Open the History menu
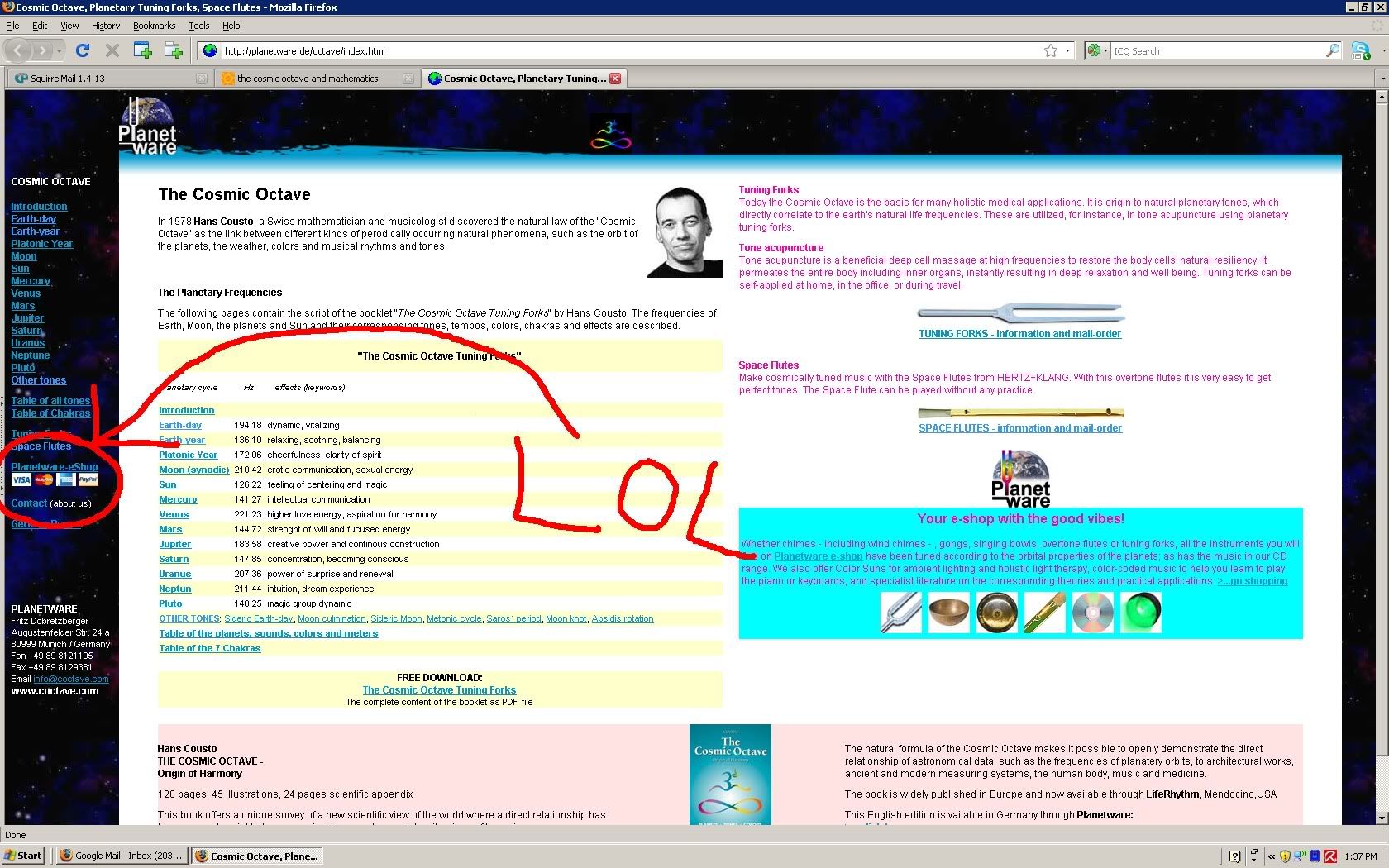Image resolution: width=1389 pixels, height=868 pixels. [x=106, y=26]
